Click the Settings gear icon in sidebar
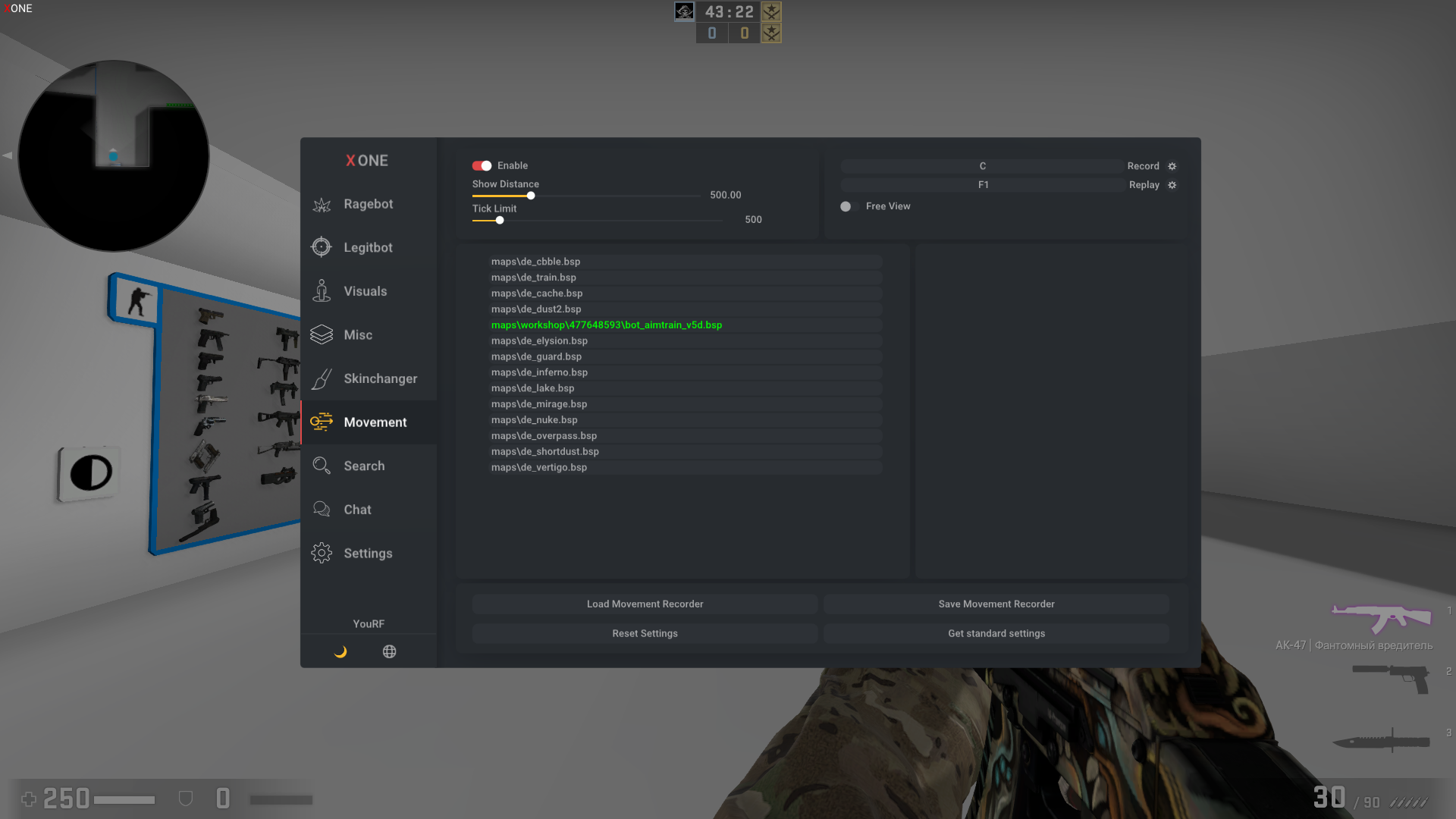The image size is (1456, 819). [322, 553]
